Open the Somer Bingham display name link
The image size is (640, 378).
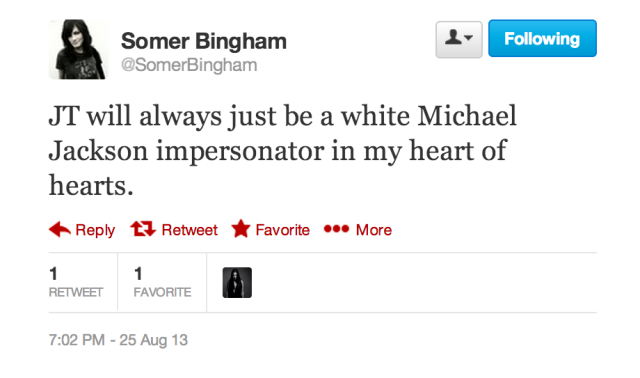[x=204, y=41]
